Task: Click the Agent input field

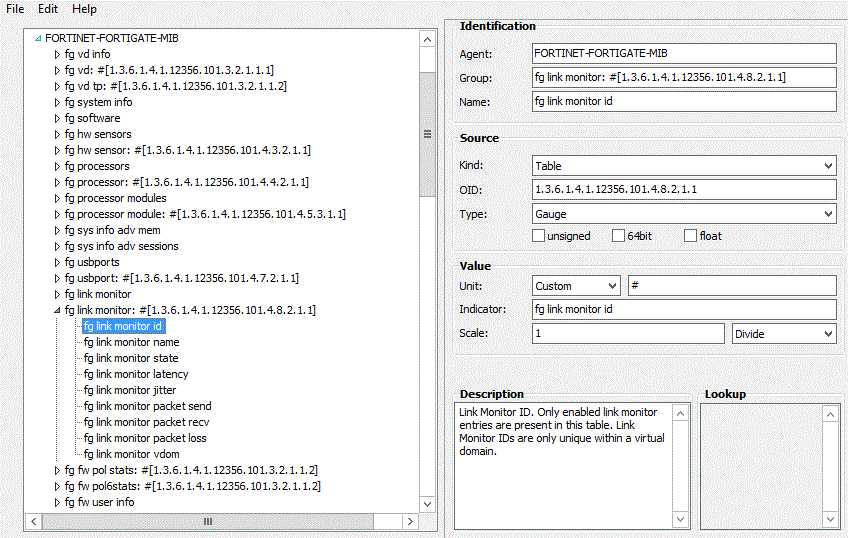Action: (684, 53)
